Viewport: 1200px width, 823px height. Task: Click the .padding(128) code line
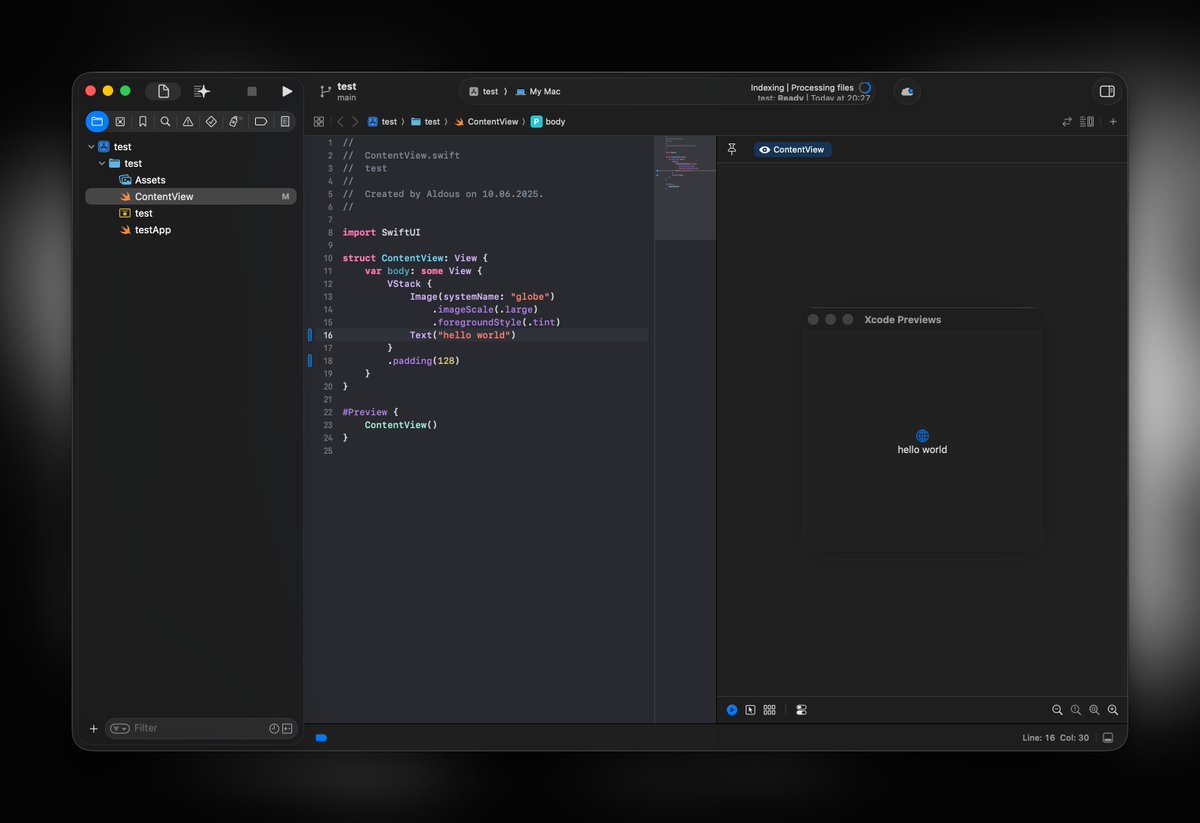coord(423,360)
